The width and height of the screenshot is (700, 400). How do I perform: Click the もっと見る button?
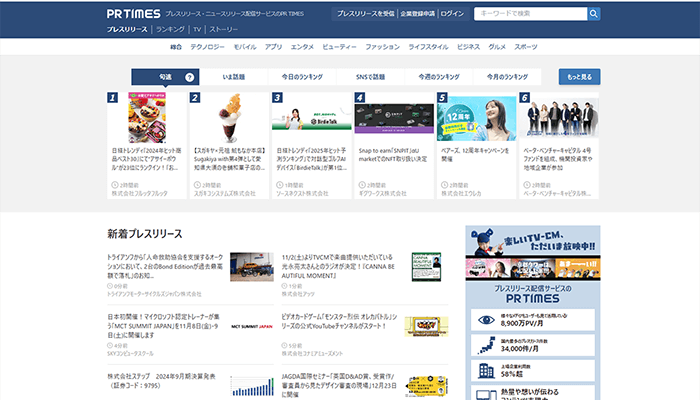point(579,77)
